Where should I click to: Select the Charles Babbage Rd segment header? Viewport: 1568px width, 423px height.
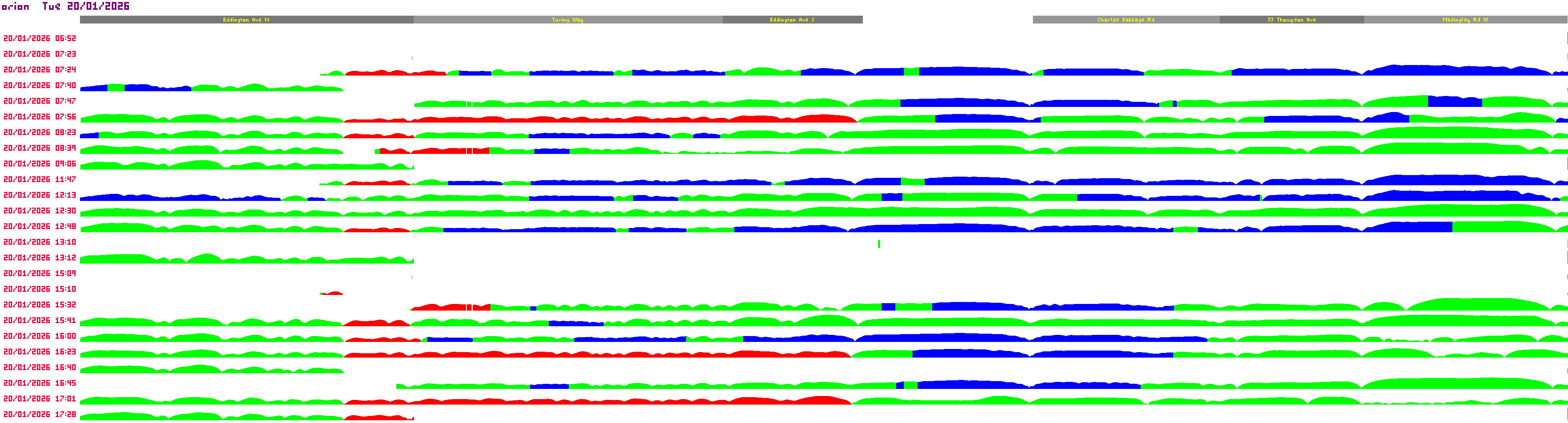(x=1125, y=20)
